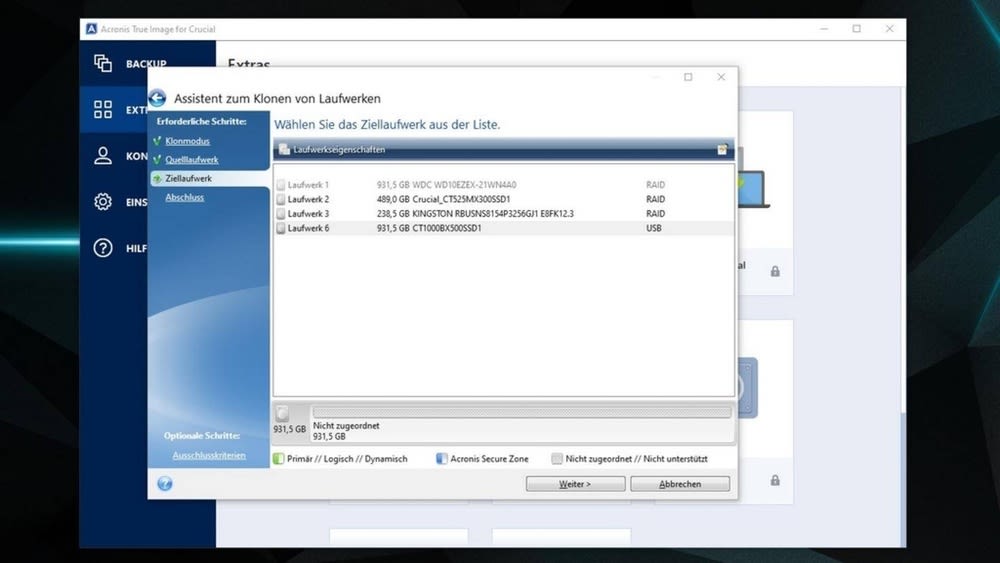Screen dimensions: 1000x563
Task: Close the clone wizard dialog
Action: (721, 77)
